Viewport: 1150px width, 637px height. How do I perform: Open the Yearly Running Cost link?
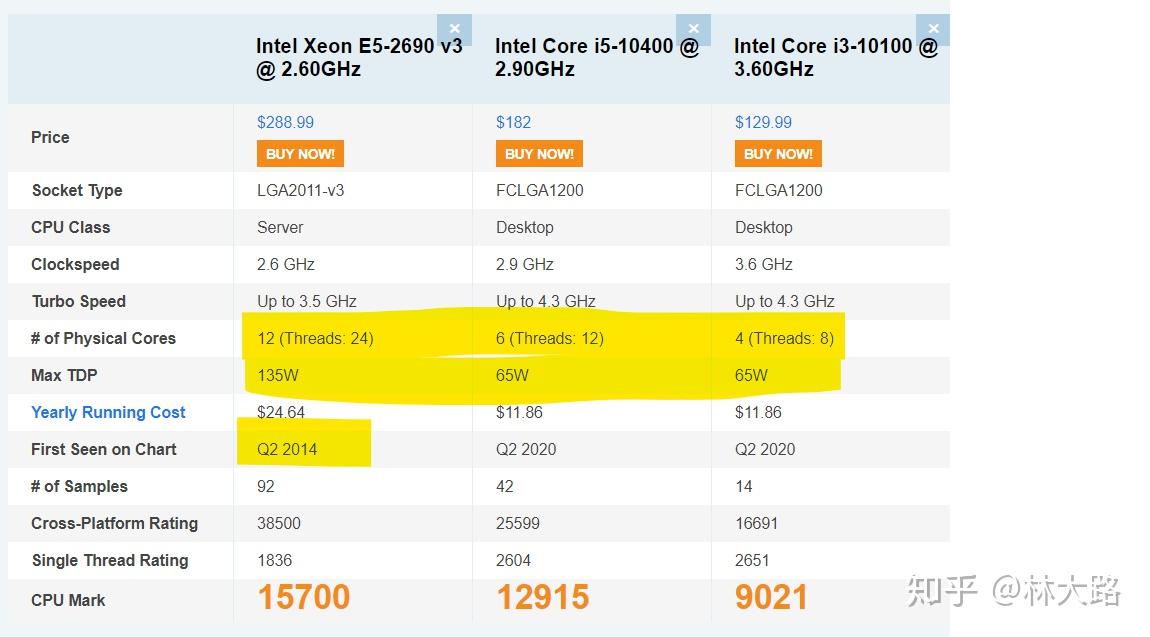coord(109,412)
